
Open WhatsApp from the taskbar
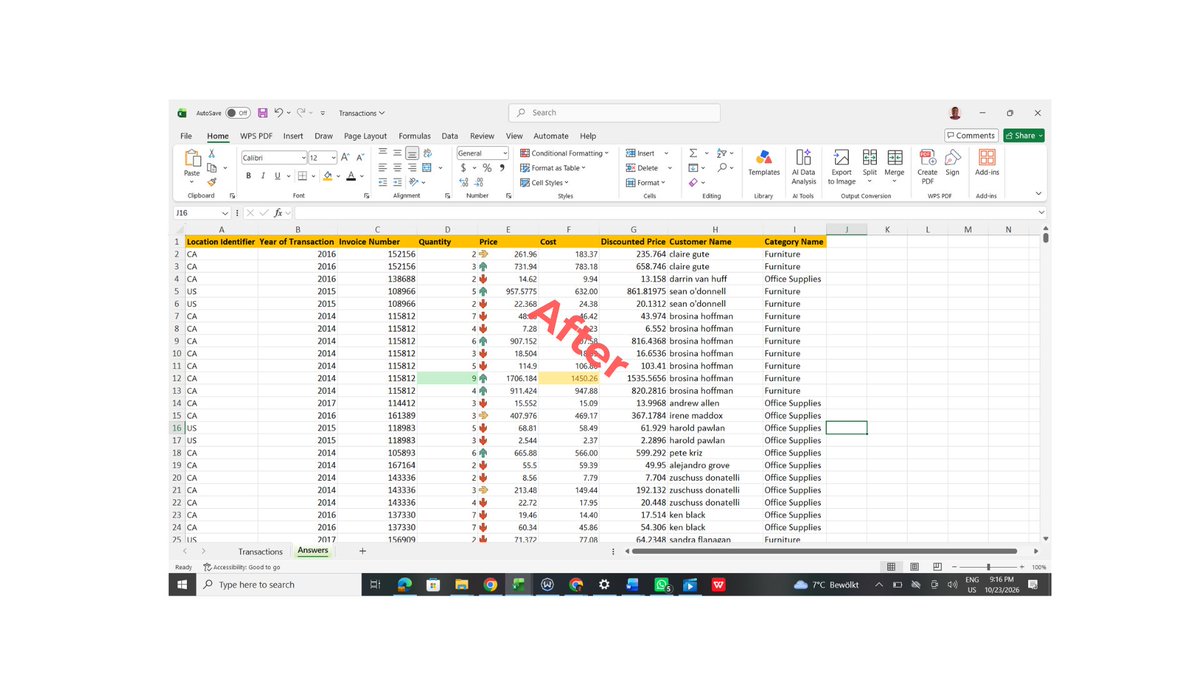[662, 585]
